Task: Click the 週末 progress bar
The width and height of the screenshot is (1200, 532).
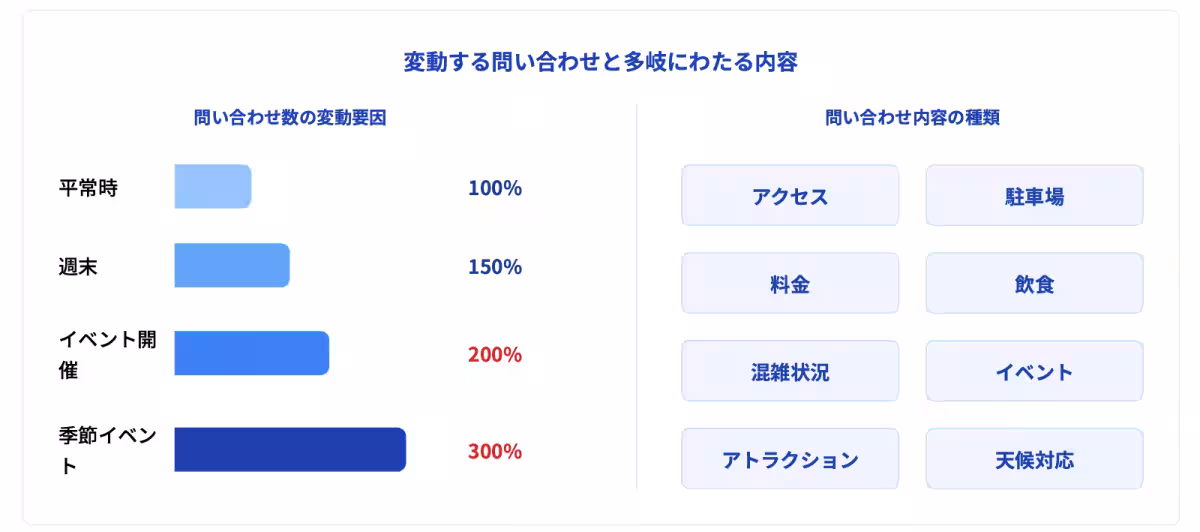Action: [232, 266]
